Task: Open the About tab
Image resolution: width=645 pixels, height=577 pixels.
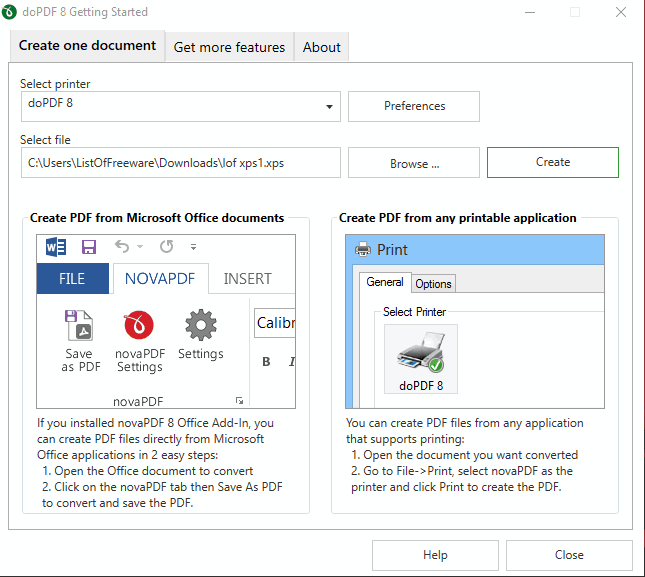Action: (322, 47)
